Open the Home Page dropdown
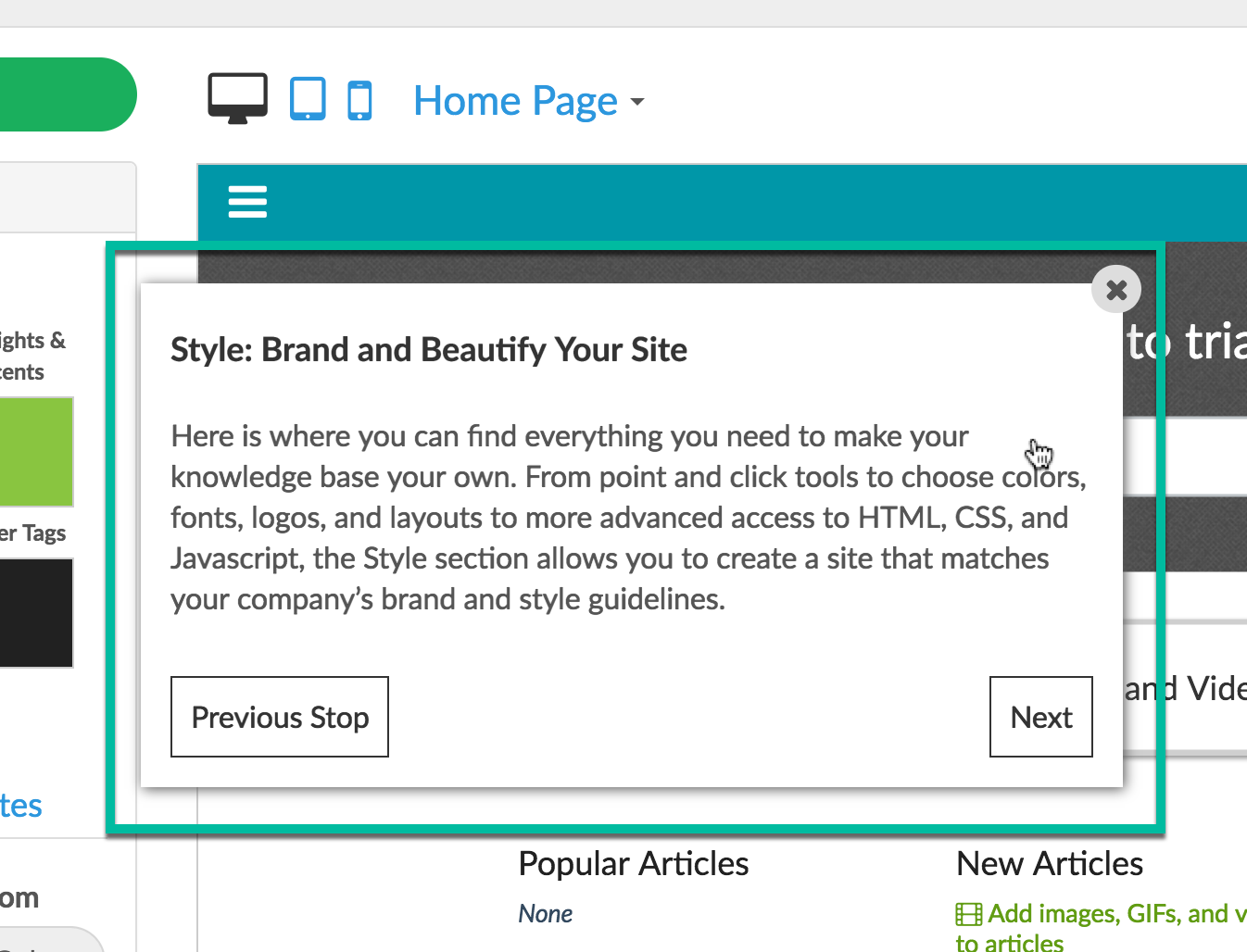This screenshot has height=952, width=1247. tap(529, 101)
